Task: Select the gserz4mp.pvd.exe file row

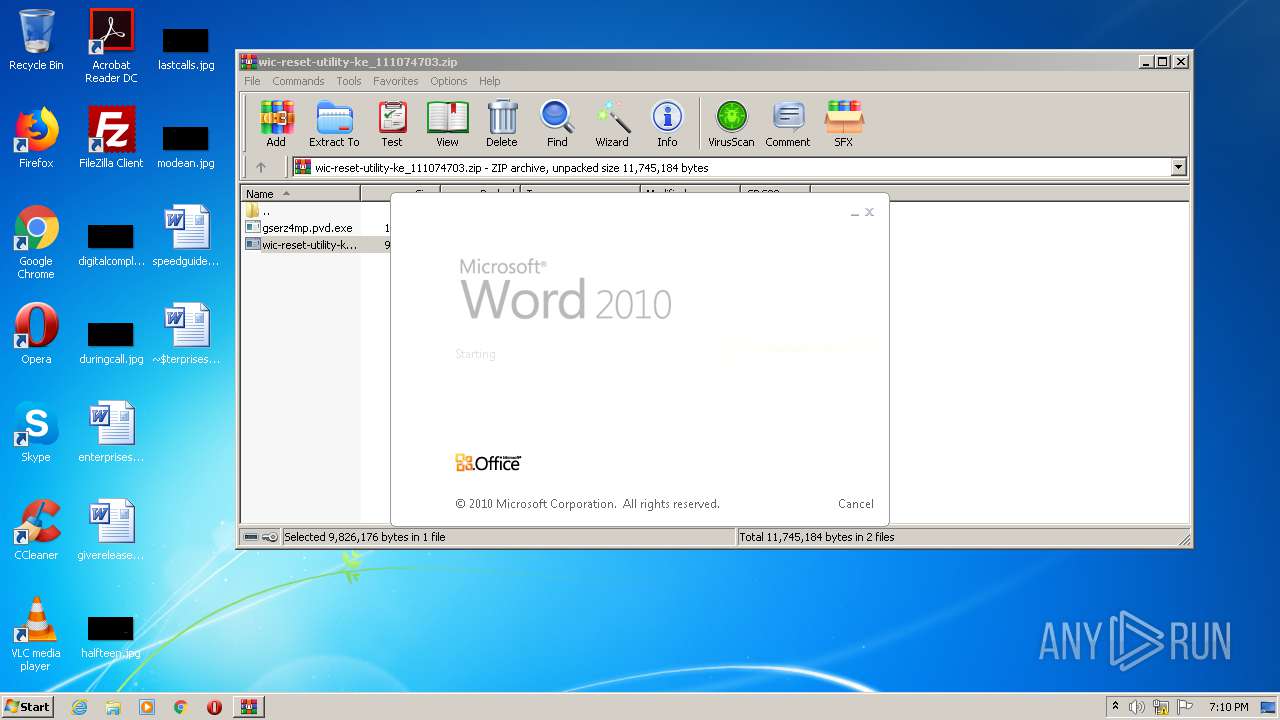Action: pos(316,228)
